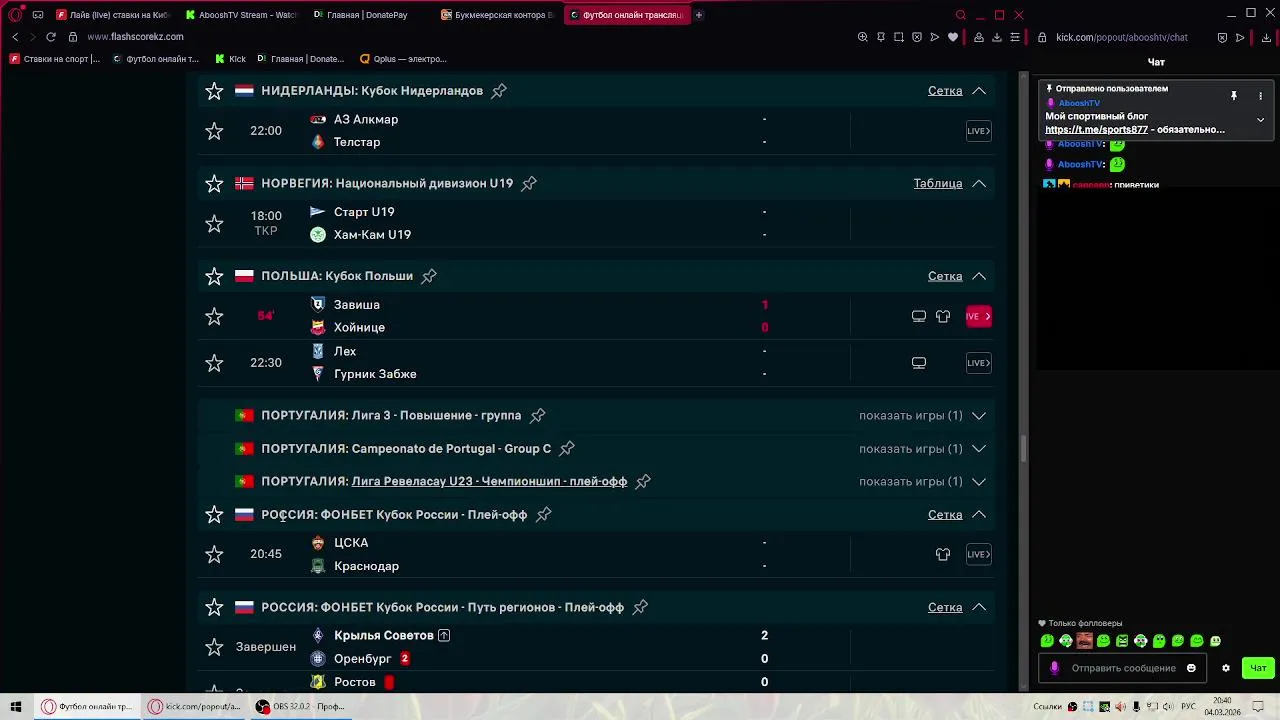Collapse the Poland Cup section
The width and height of the screenshot is (1280, 720).
(x=979, y=276)
